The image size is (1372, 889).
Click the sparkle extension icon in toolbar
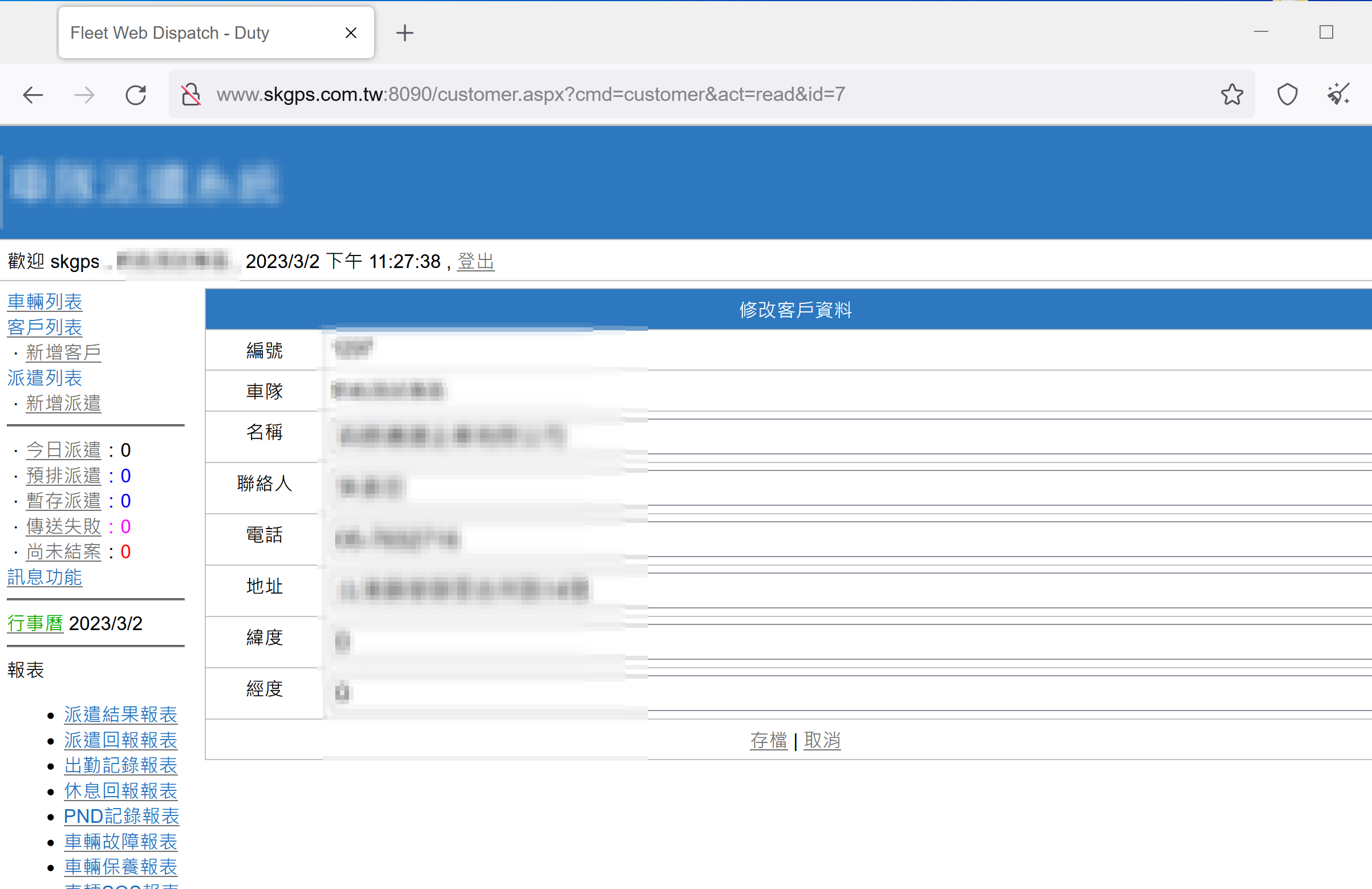tap(1338, 95)
